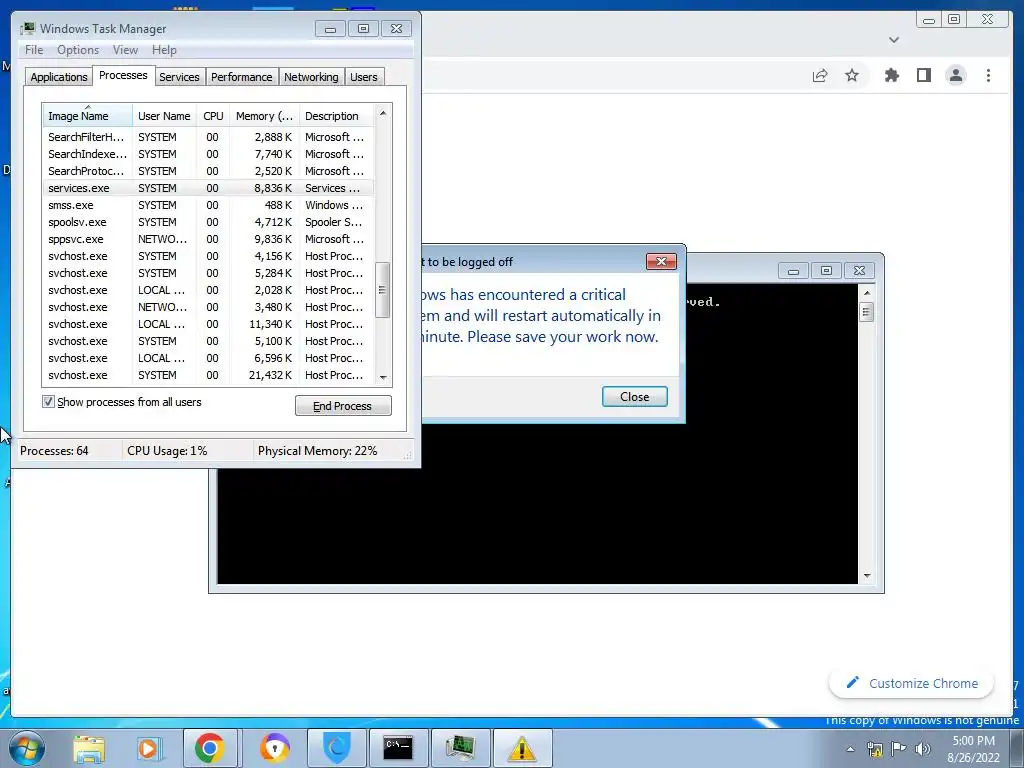The image size is (1024, 768).
Task: Click Chrome share page icon
Action: (x=820, y=76)
